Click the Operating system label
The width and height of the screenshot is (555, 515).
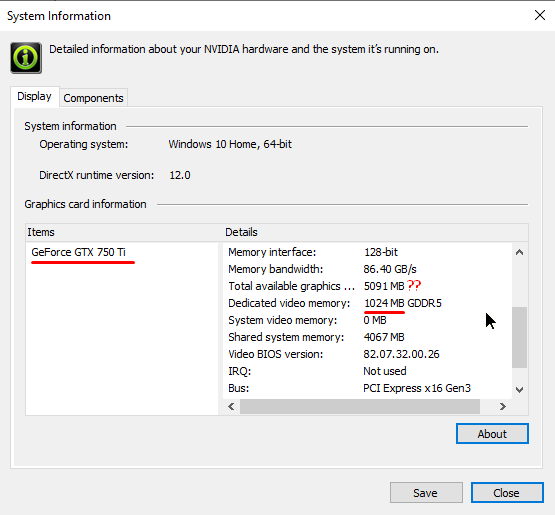tap(84, 144)
